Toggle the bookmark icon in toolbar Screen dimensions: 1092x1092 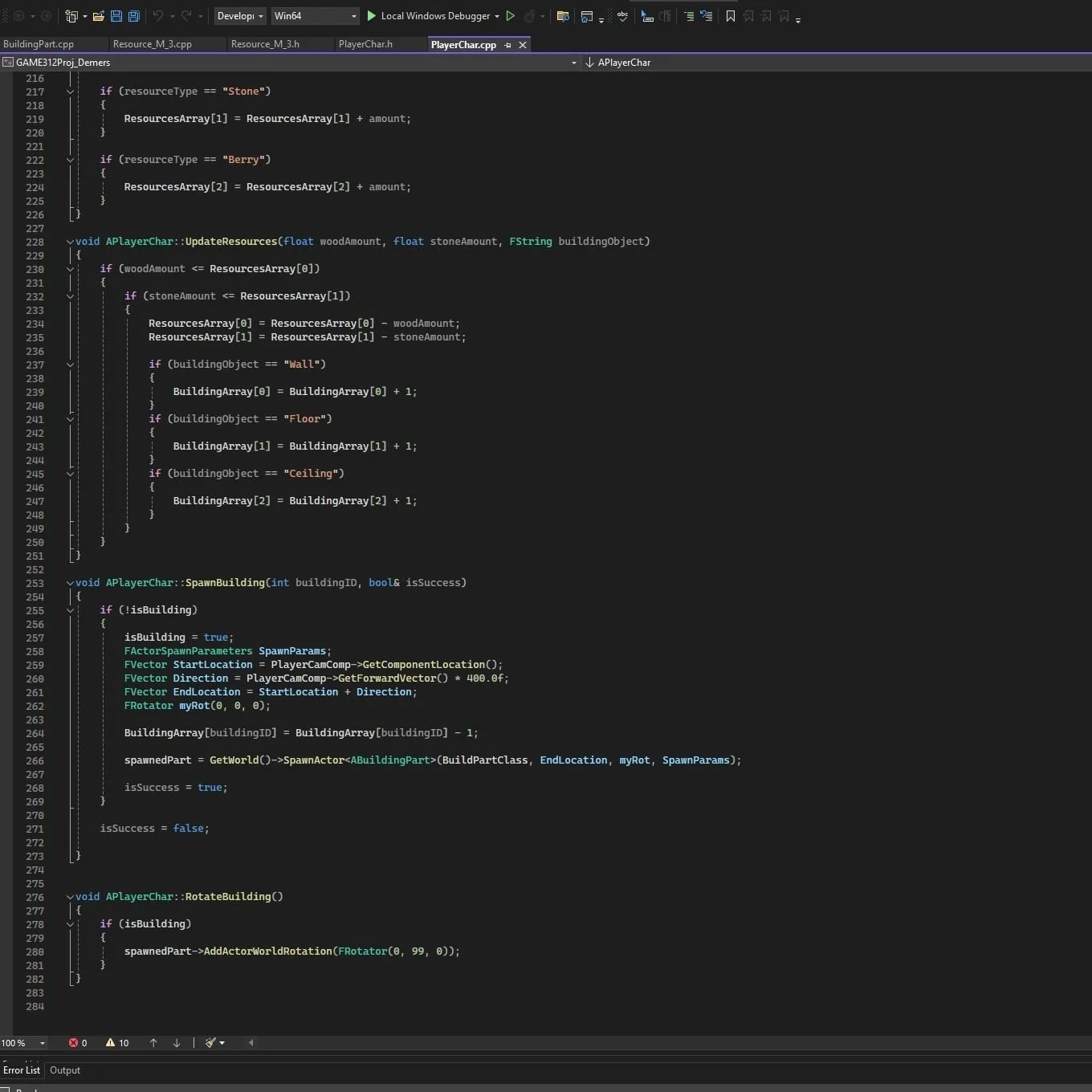[731, 16]
